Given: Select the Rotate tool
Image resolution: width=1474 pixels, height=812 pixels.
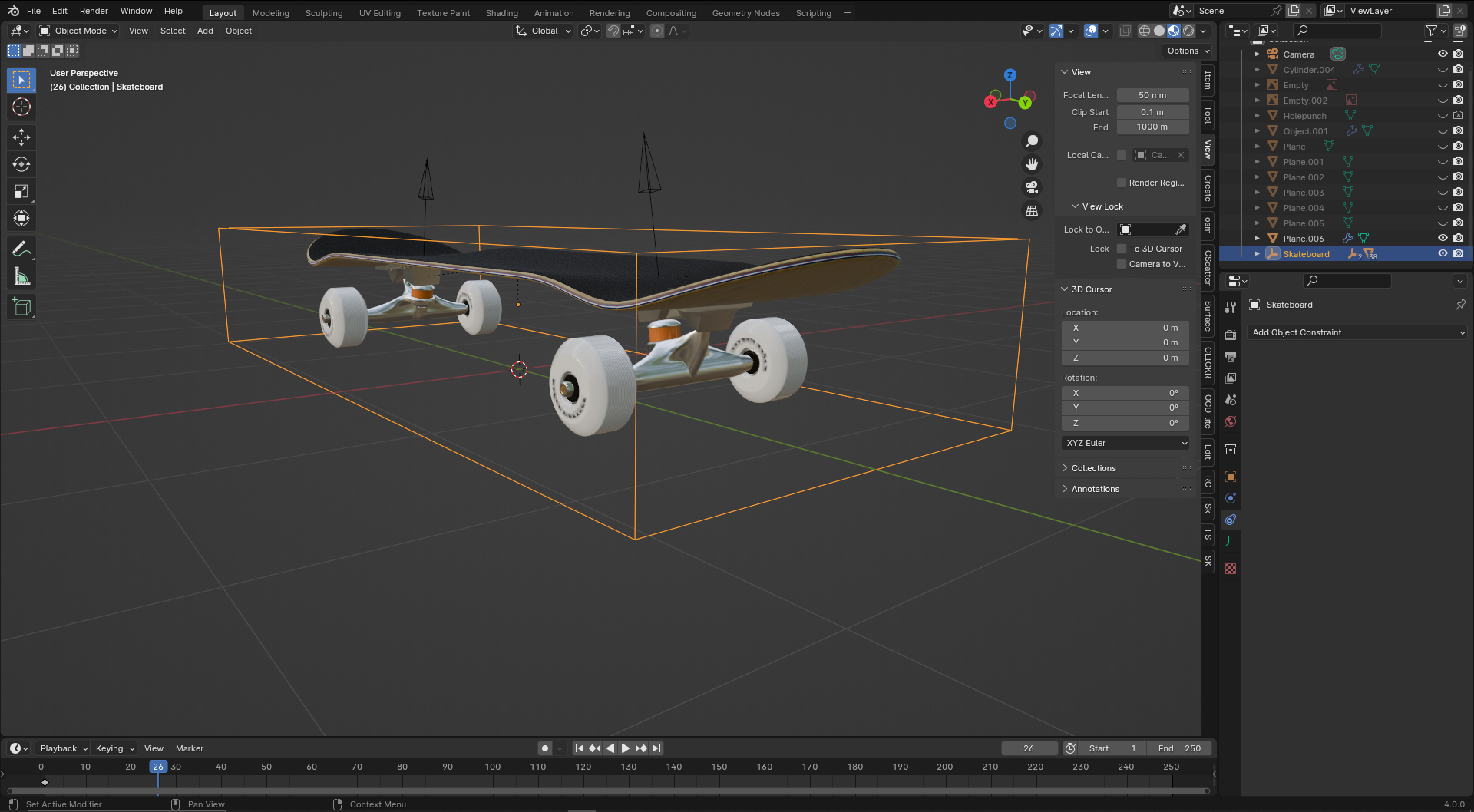Looking at the screenshot, I should [x=21, y=164].
